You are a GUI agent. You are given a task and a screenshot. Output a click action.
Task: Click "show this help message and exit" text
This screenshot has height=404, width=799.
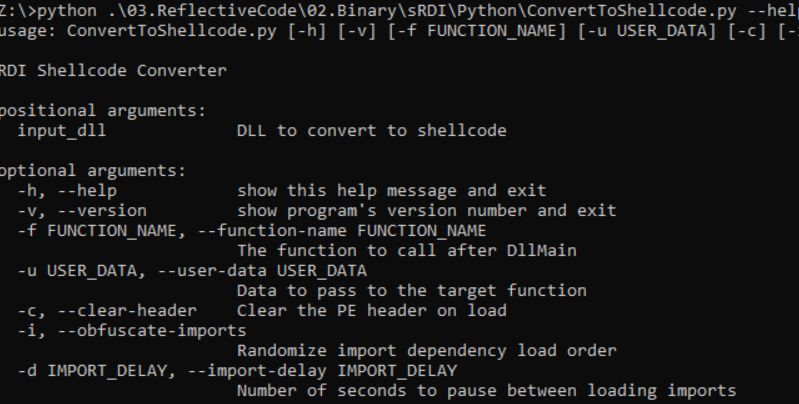click(391, 191)
